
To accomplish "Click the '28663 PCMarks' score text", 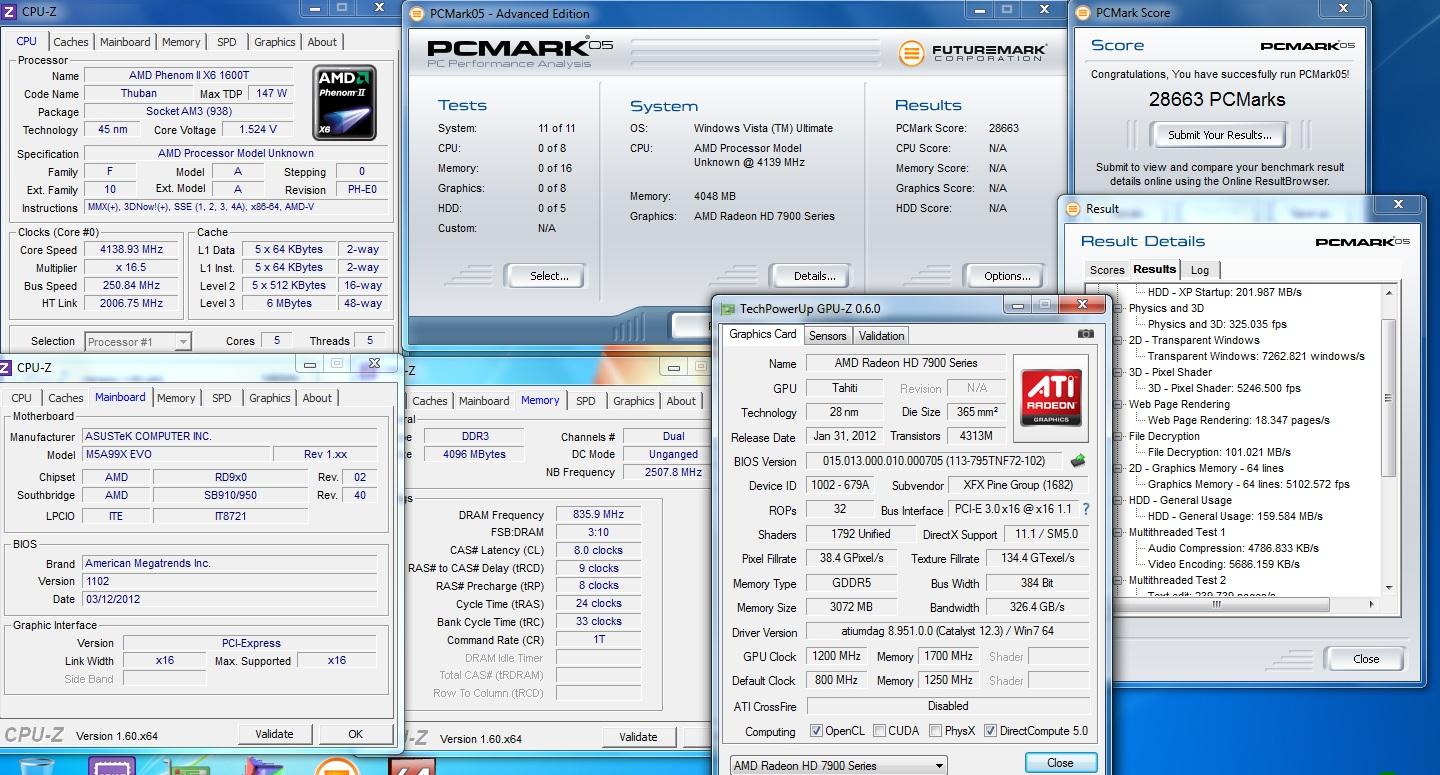I will coord(1216,99).
